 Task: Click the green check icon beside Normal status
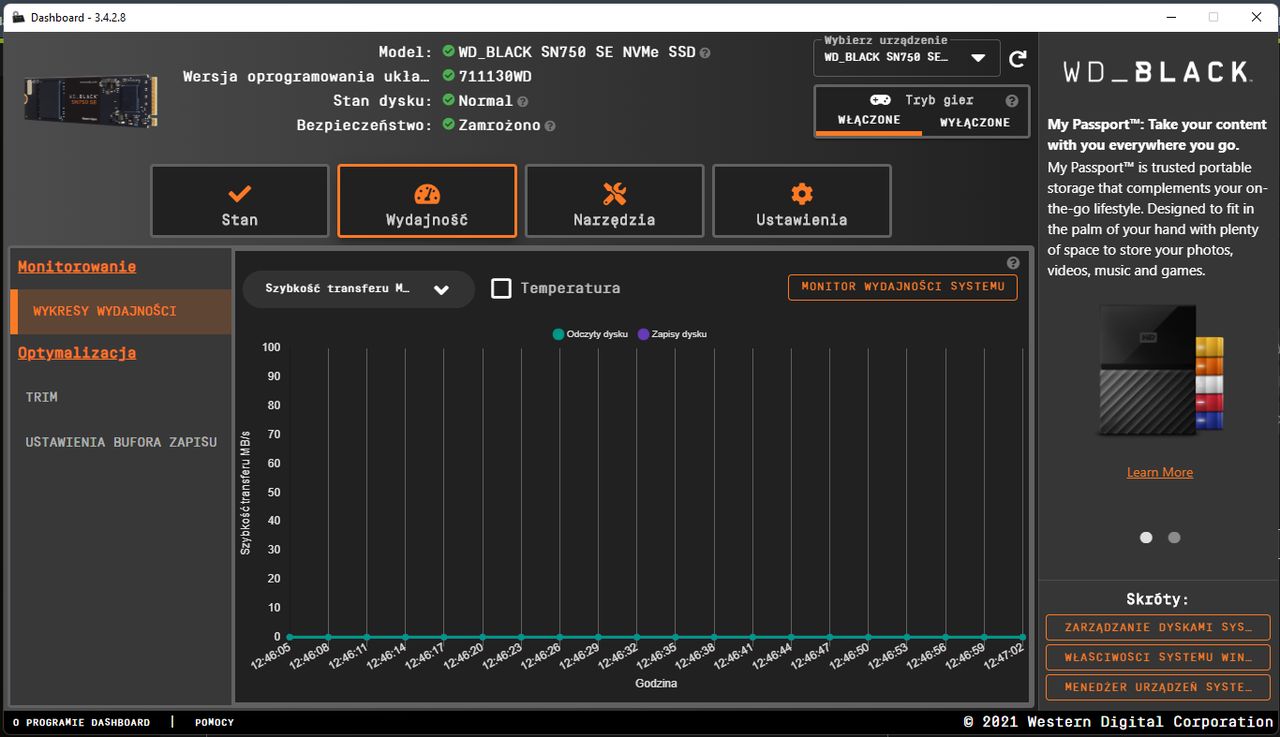(x=449, y=100)
